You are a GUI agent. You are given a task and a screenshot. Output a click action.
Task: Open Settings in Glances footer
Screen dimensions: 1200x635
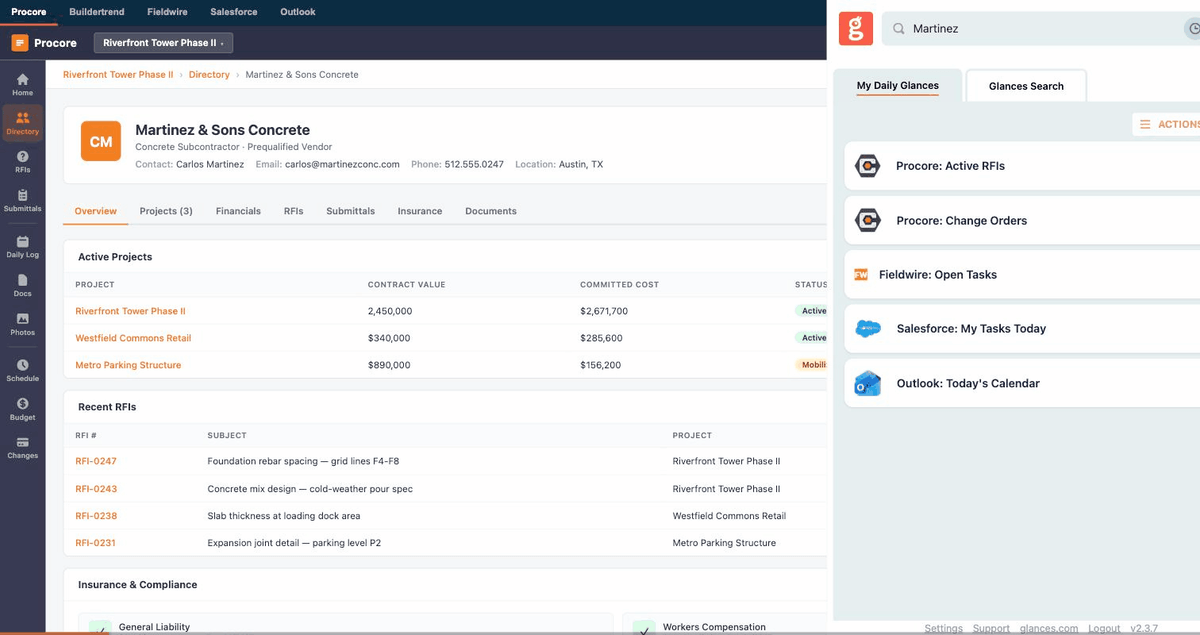point(943,628)
